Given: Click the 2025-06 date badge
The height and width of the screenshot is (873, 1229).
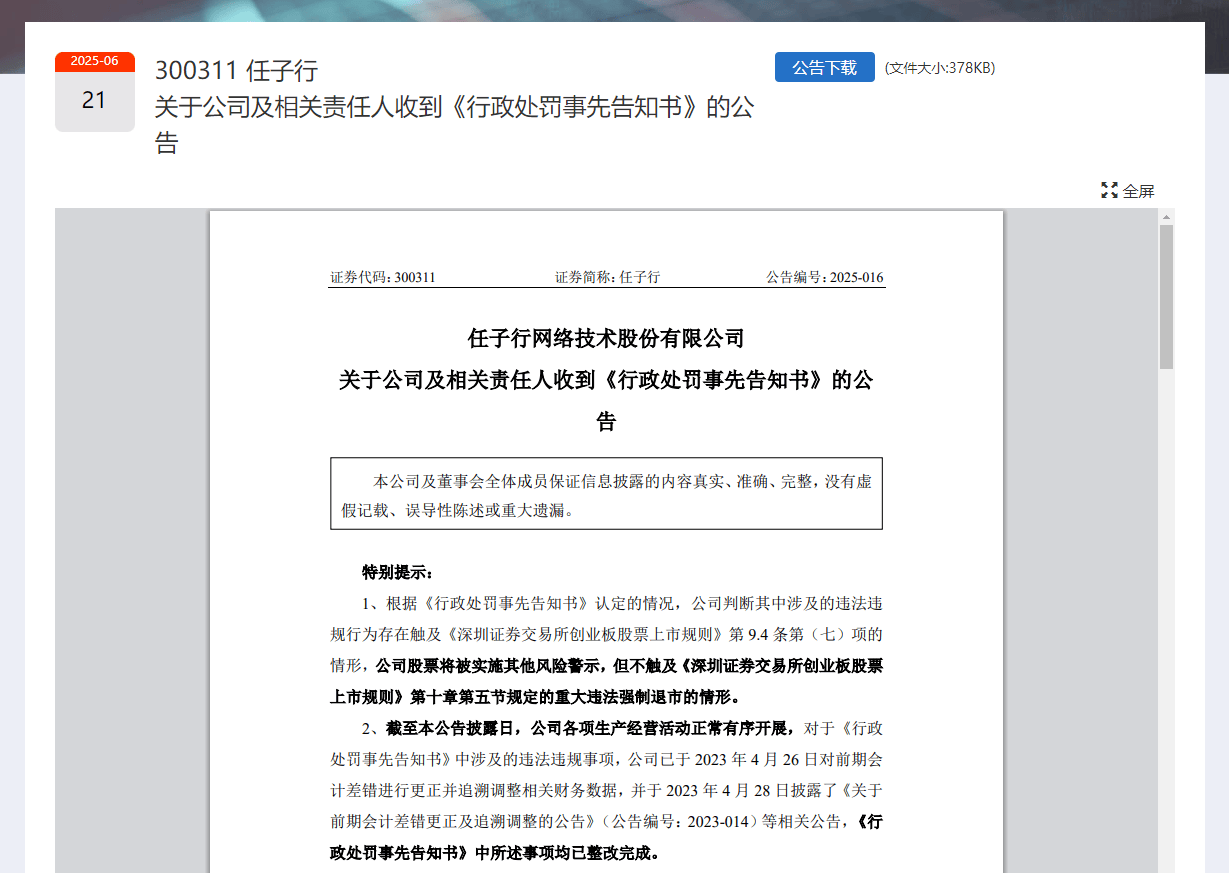Looking at the screenshot, I should (94, 61).
